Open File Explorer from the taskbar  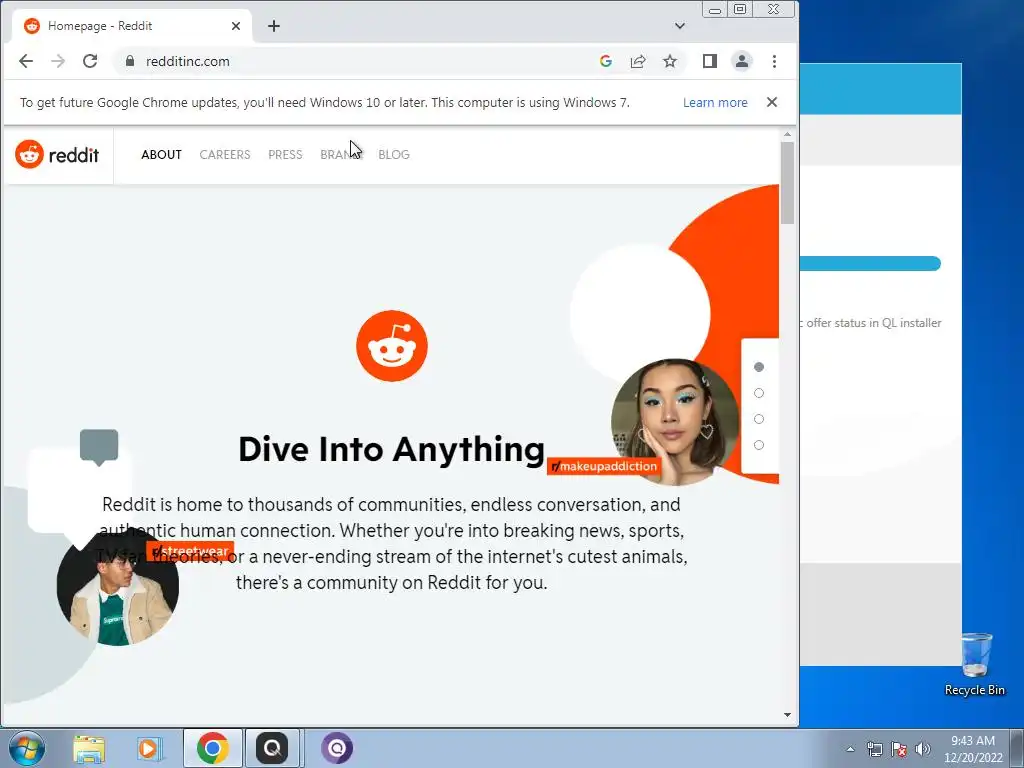[x=89, y=748]
